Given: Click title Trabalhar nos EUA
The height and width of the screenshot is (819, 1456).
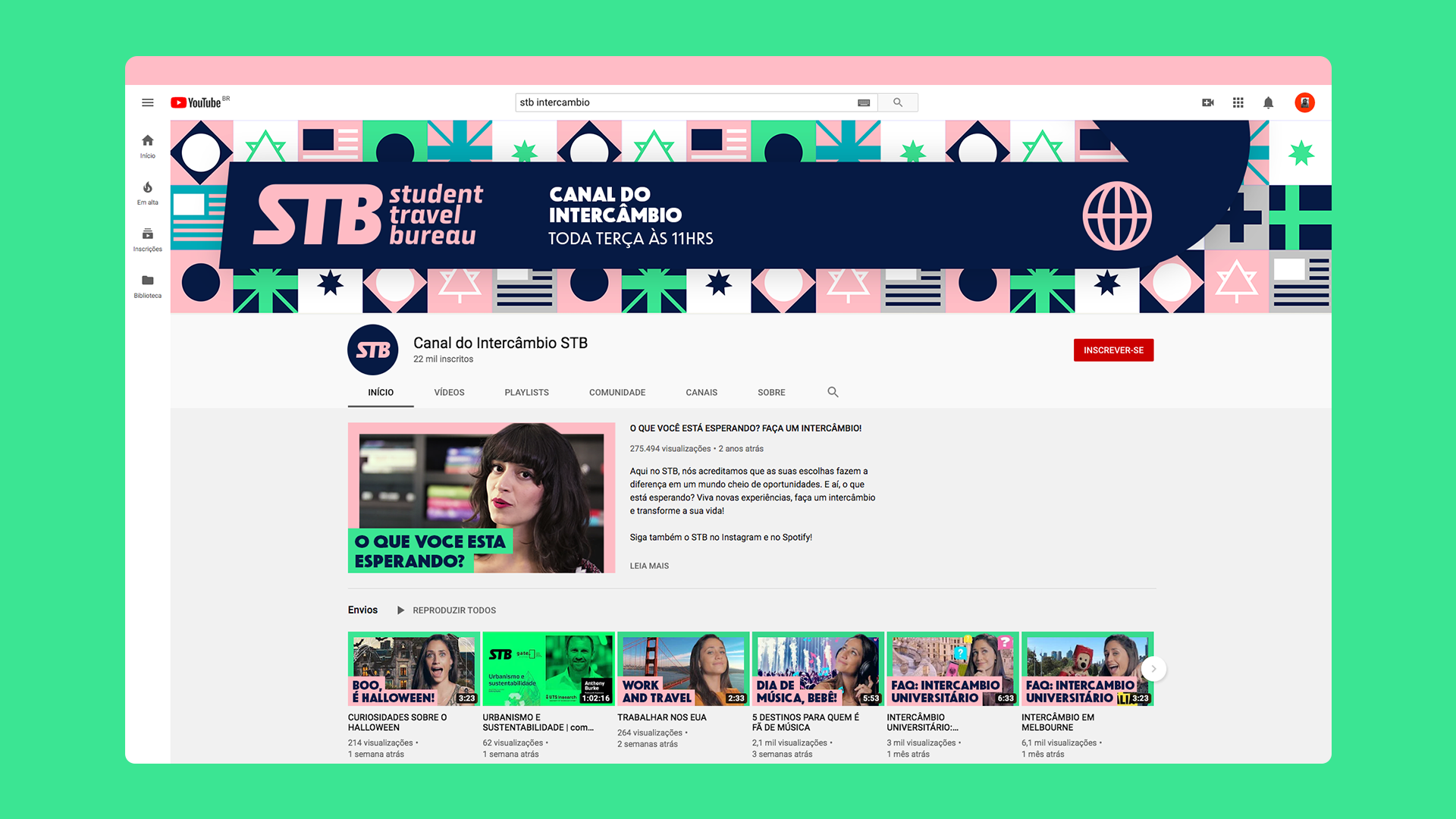Looking at the screenshot, I should (x=662, y=717).
